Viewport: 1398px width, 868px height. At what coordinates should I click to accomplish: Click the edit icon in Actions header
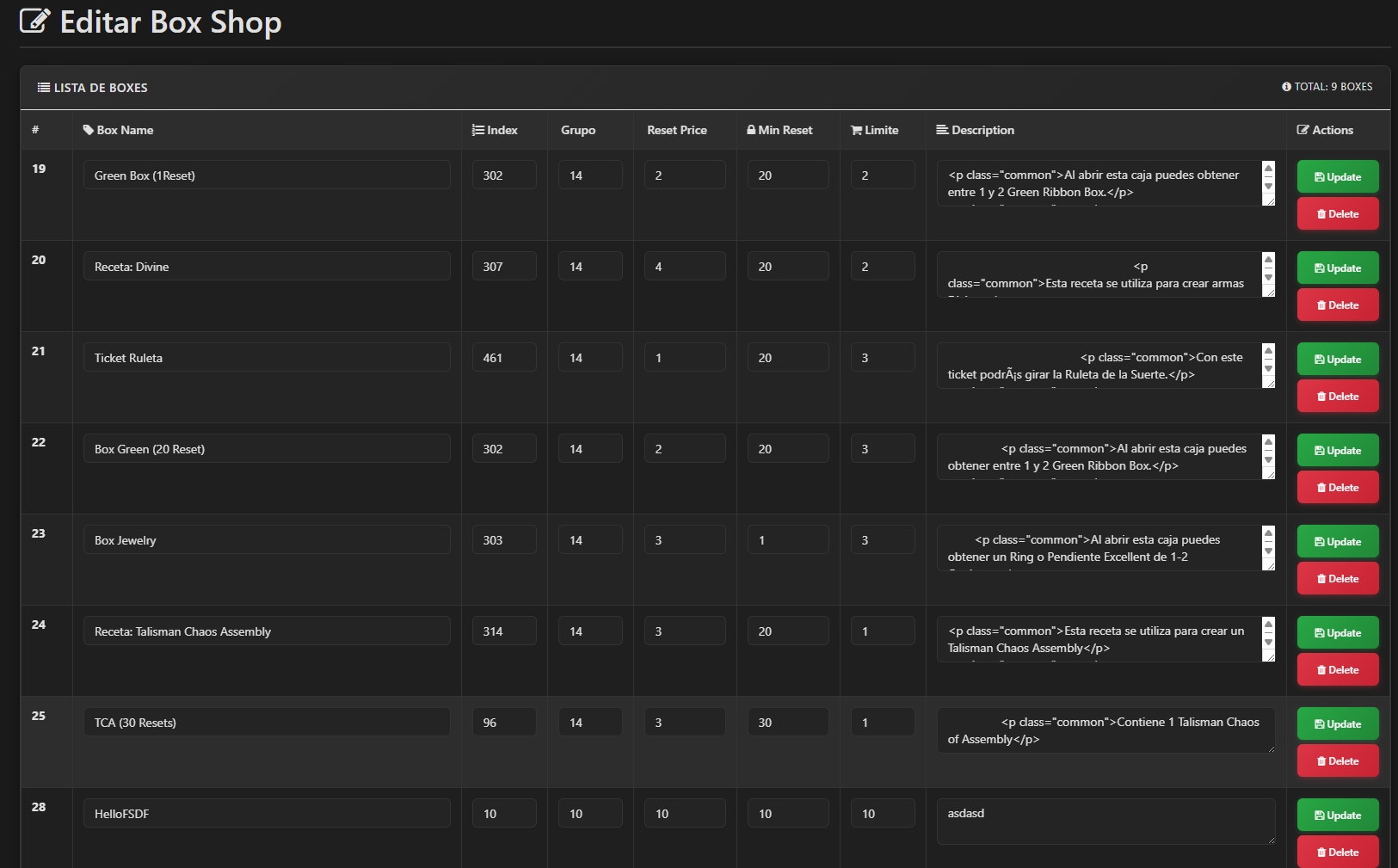[1303, 130]
